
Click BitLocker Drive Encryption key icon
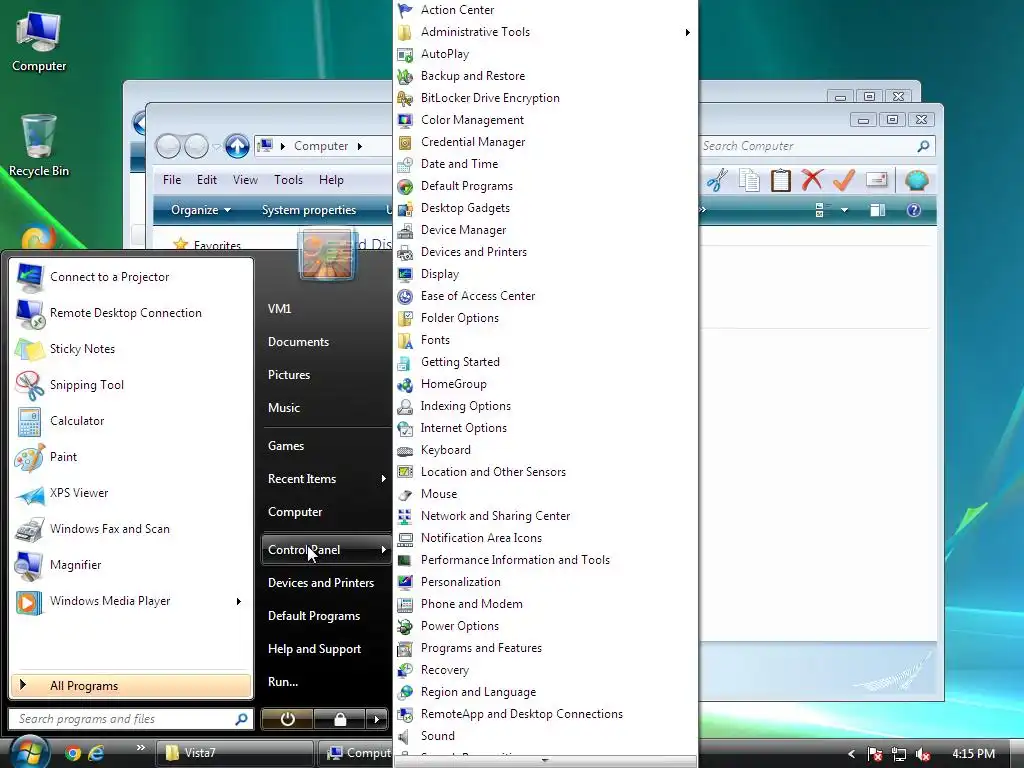[x=405, y=98]
